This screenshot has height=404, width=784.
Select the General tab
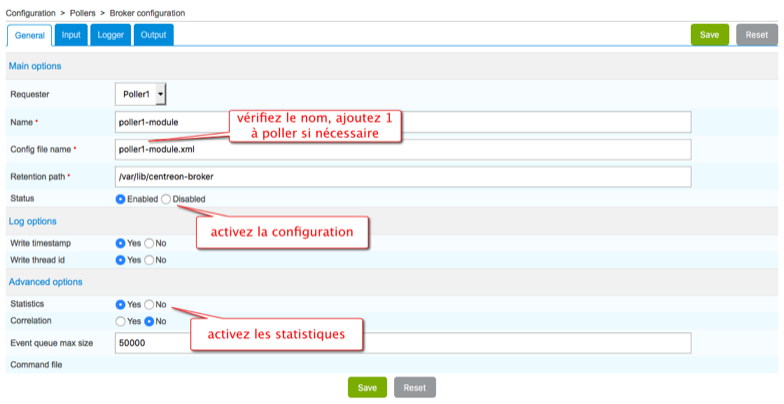point(30,35)
